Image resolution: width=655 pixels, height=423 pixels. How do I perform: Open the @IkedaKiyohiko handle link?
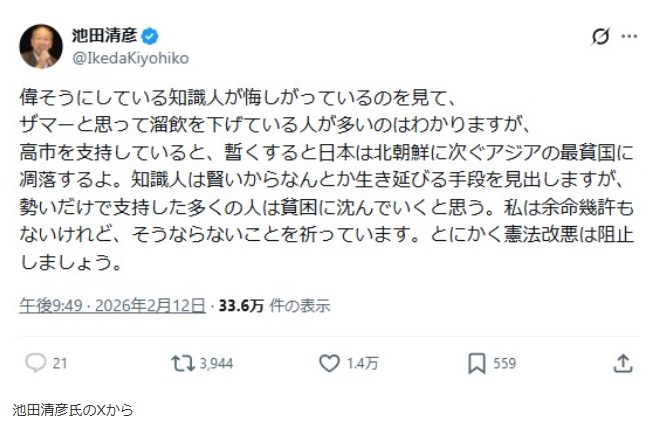(x=130, y=58)
